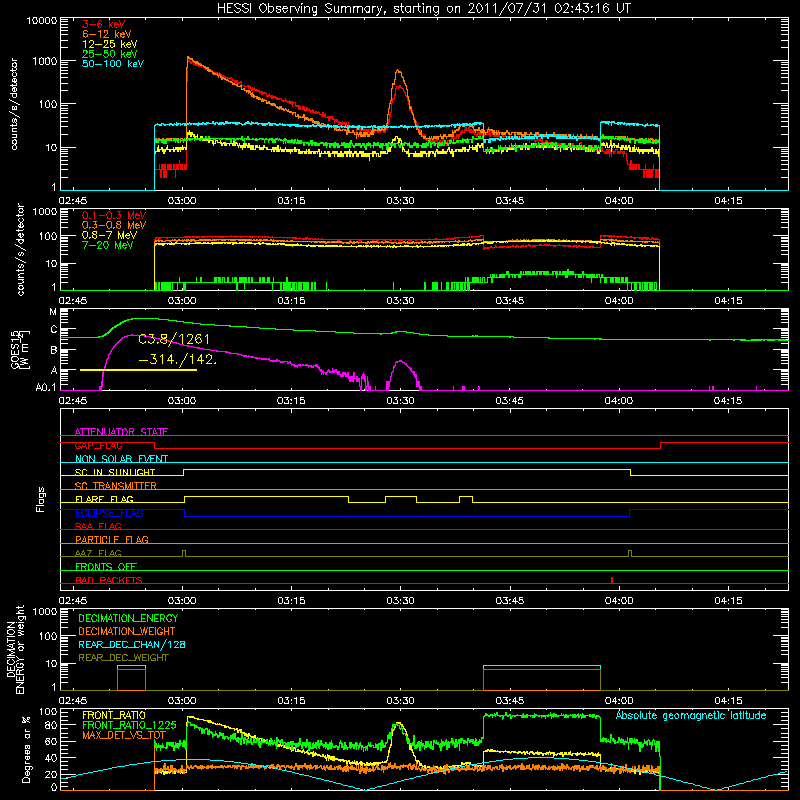Screen dimensions: 800x800
Task: Click the peak of the 6-12 keV flare spike at 03:30
Action: coord(398,71)
